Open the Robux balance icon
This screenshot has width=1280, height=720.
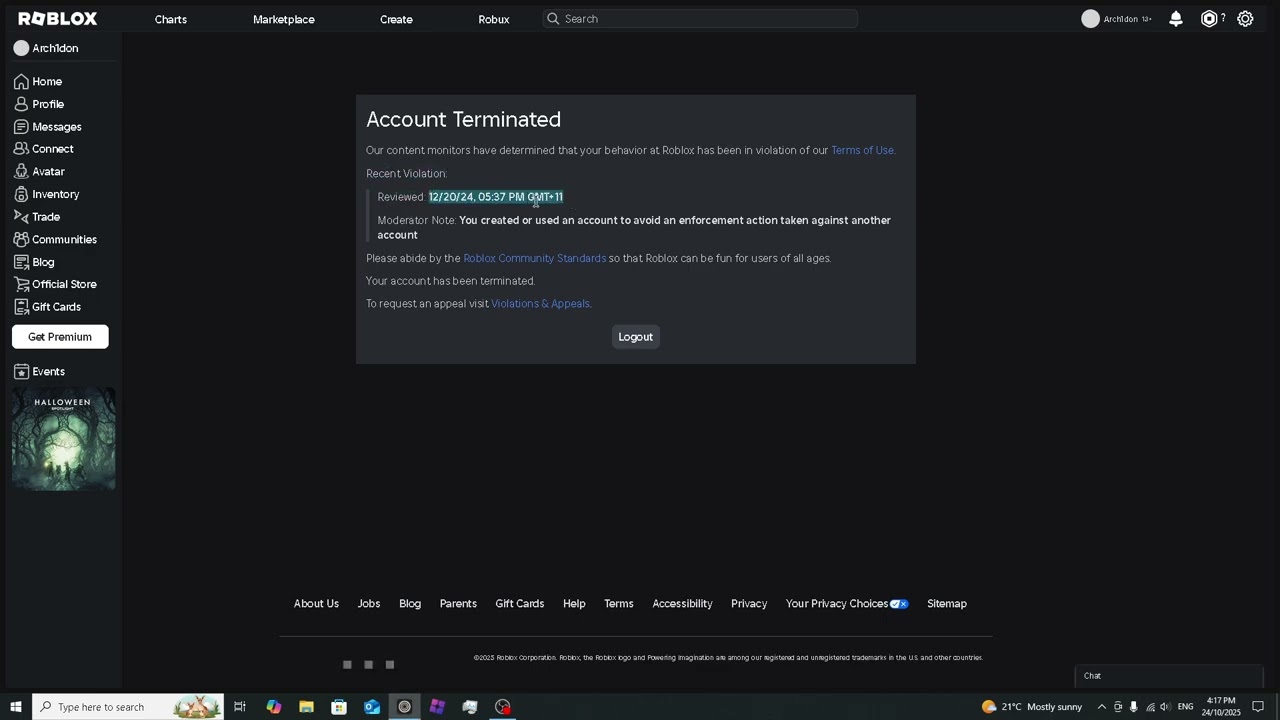point(1209,19)
